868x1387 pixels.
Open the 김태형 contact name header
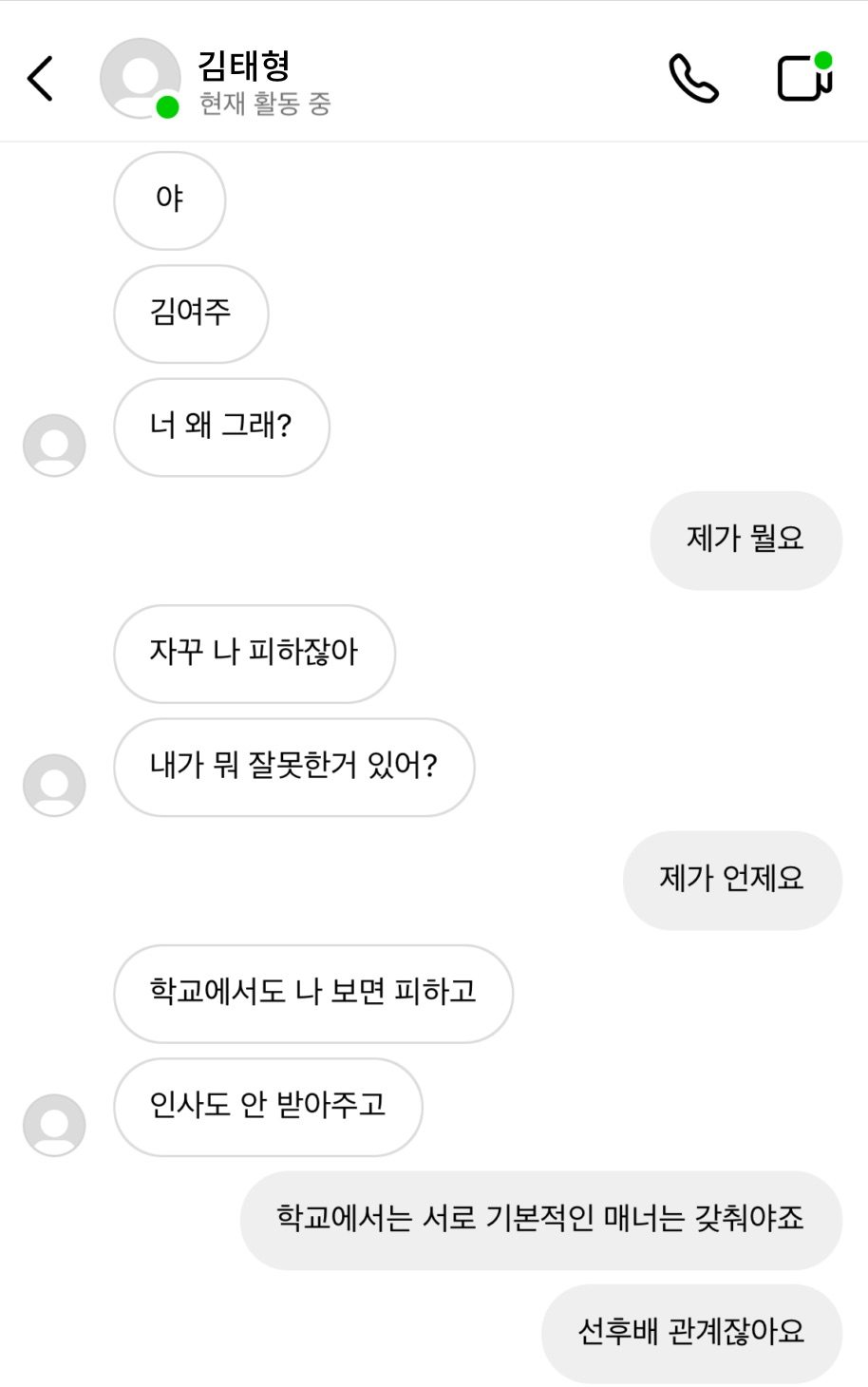point(244,65)
